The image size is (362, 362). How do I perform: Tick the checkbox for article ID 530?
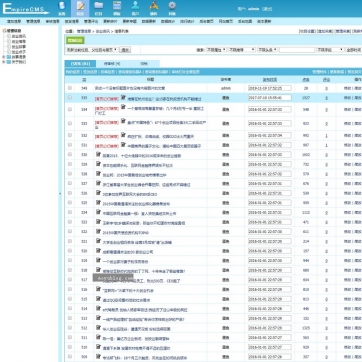[70, 155]
